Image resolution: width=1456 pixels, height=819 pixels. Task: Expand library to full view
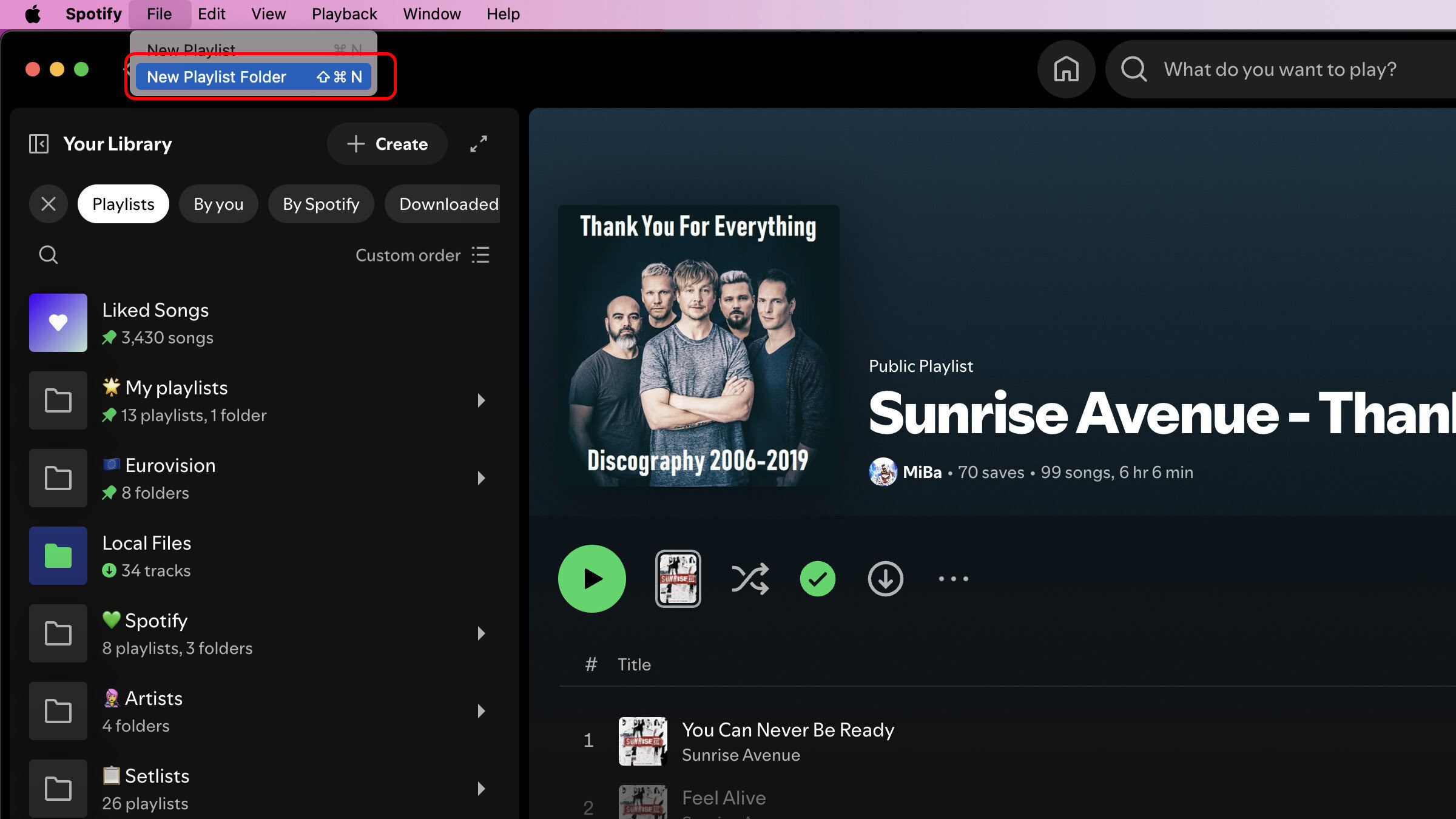click(x=479, y=144)
